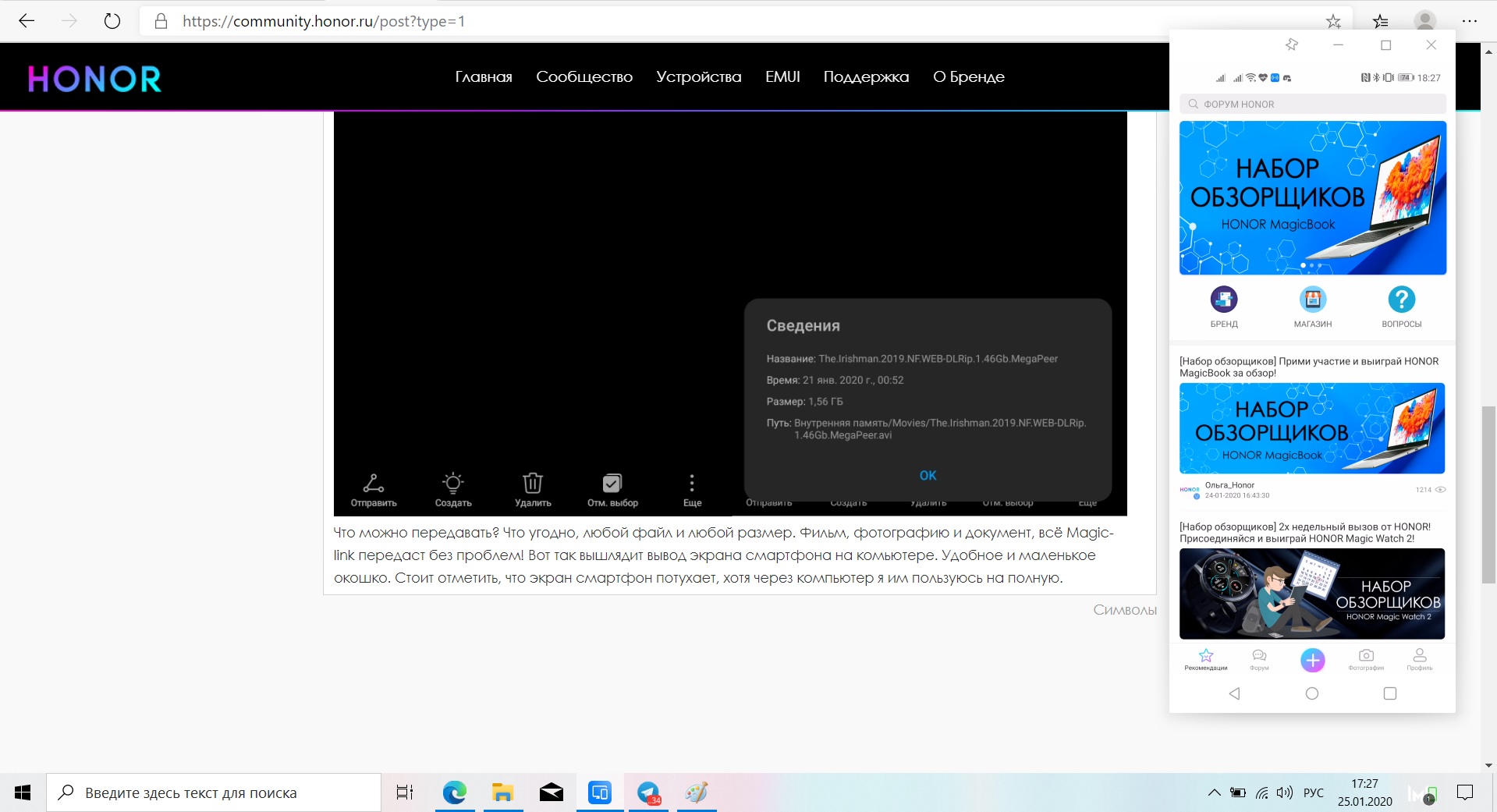Viewport: 1497px width, 812px height.
Task: Open File Explorer from the taskbar
Action: click(x=502, y=792)
